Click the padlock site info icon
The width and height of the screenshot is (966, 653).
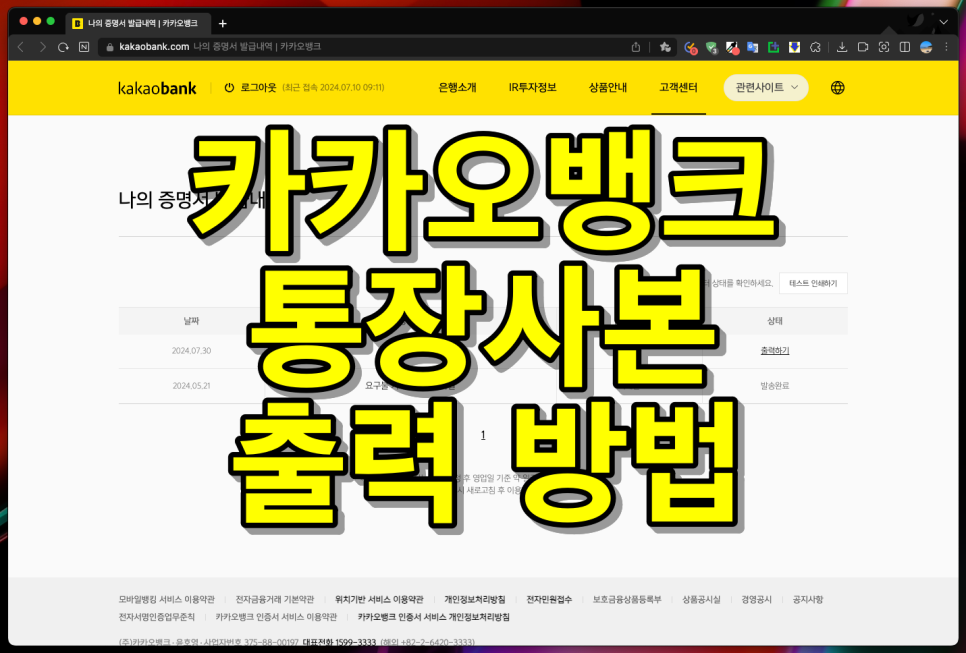pos(110,47)
